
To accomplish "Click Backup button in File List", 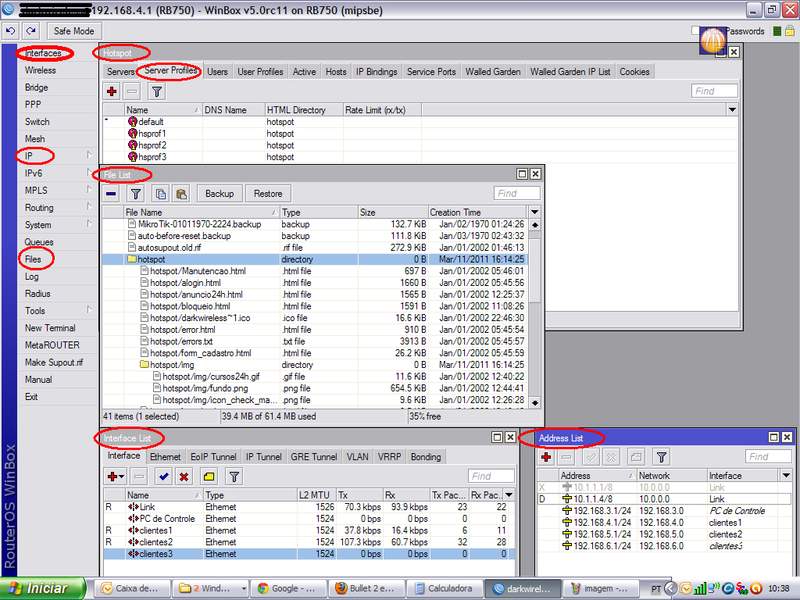I will pos(219,193).
